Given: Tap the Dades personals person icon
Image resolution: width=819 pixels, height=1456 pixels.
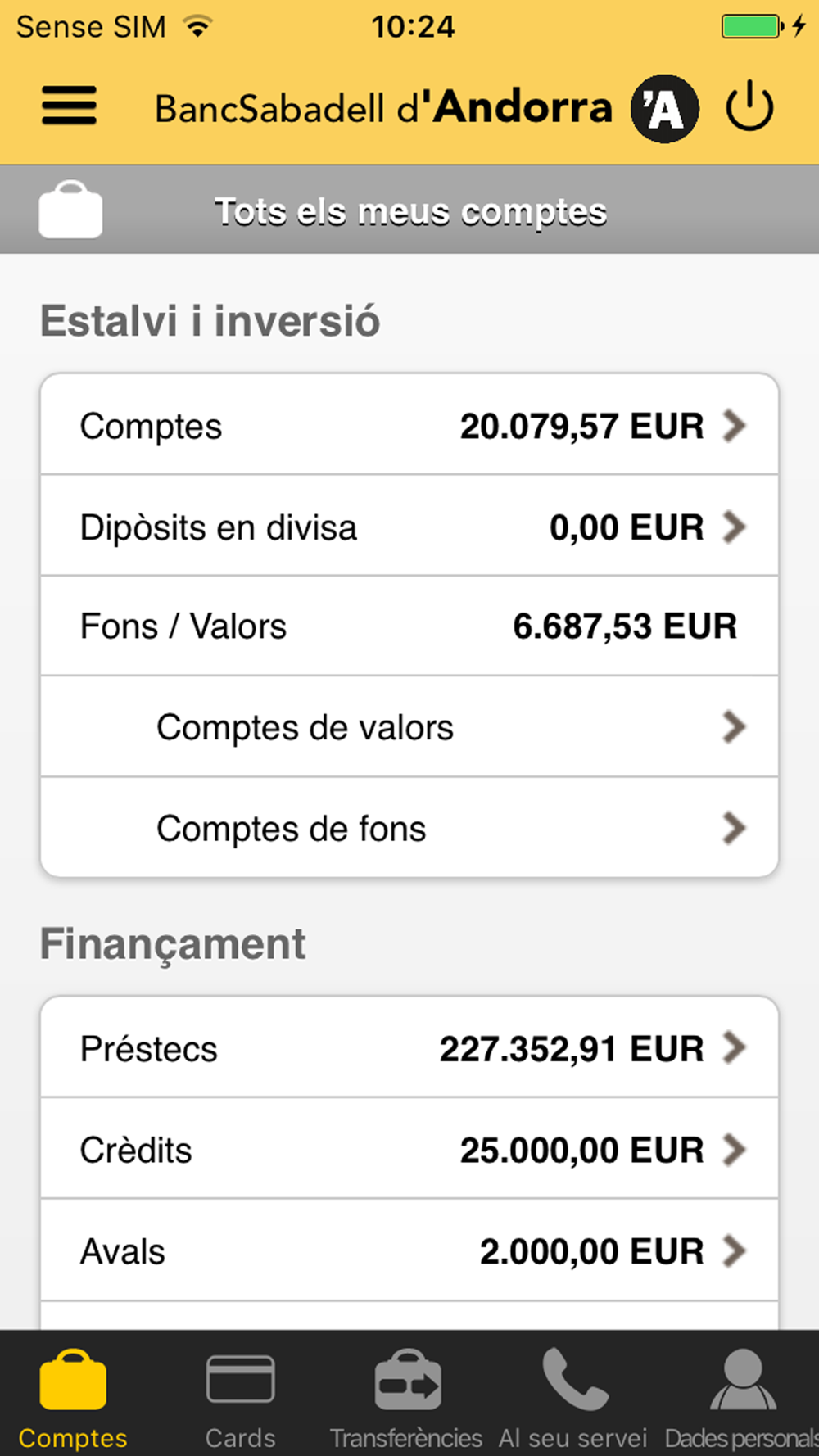Looking at the screenshot, I should tap(743, 1381).
